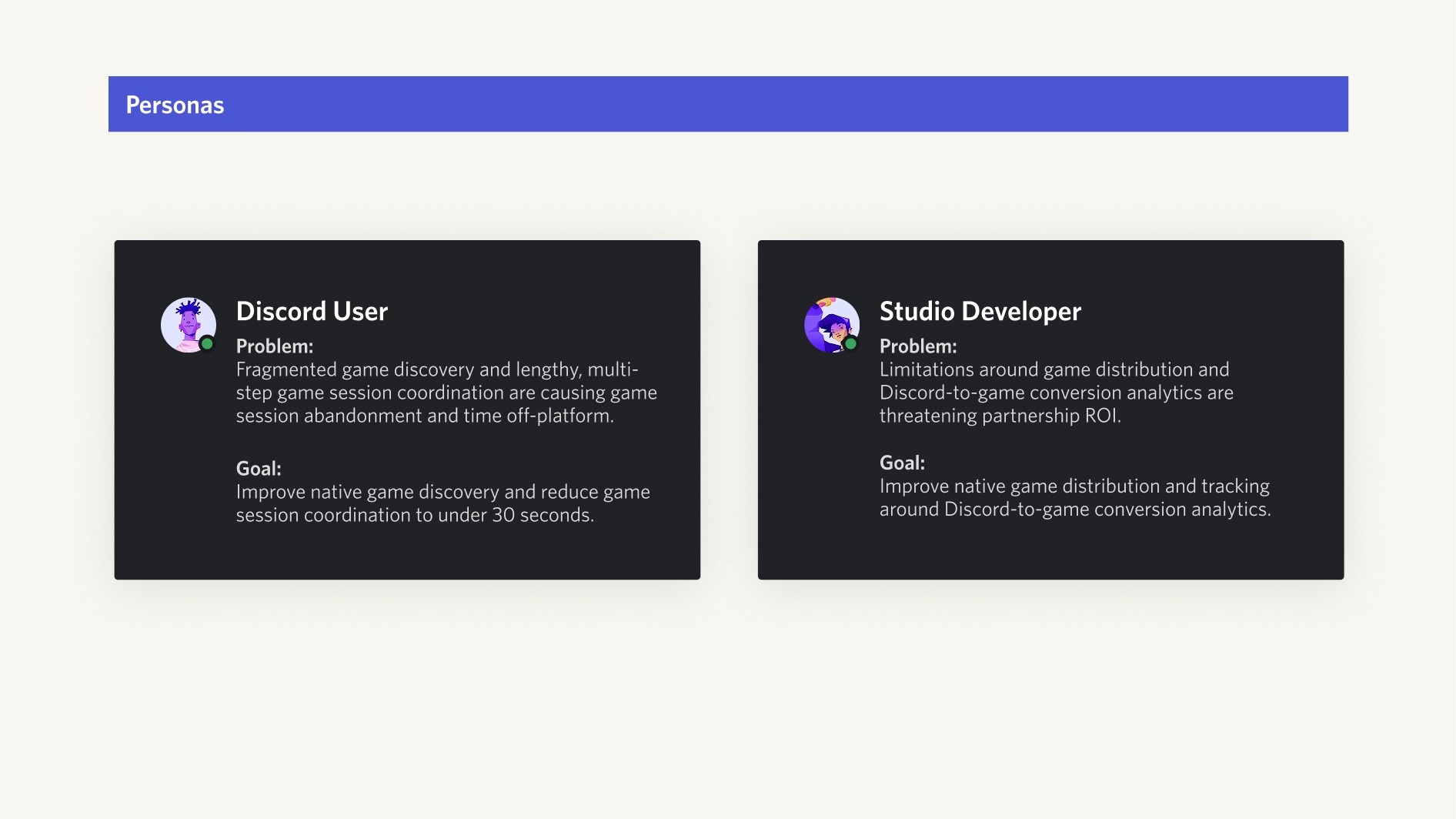Click text 'Limitations around game distribution and'
The image size is (1456, 819).
[x=1054, y=369]
